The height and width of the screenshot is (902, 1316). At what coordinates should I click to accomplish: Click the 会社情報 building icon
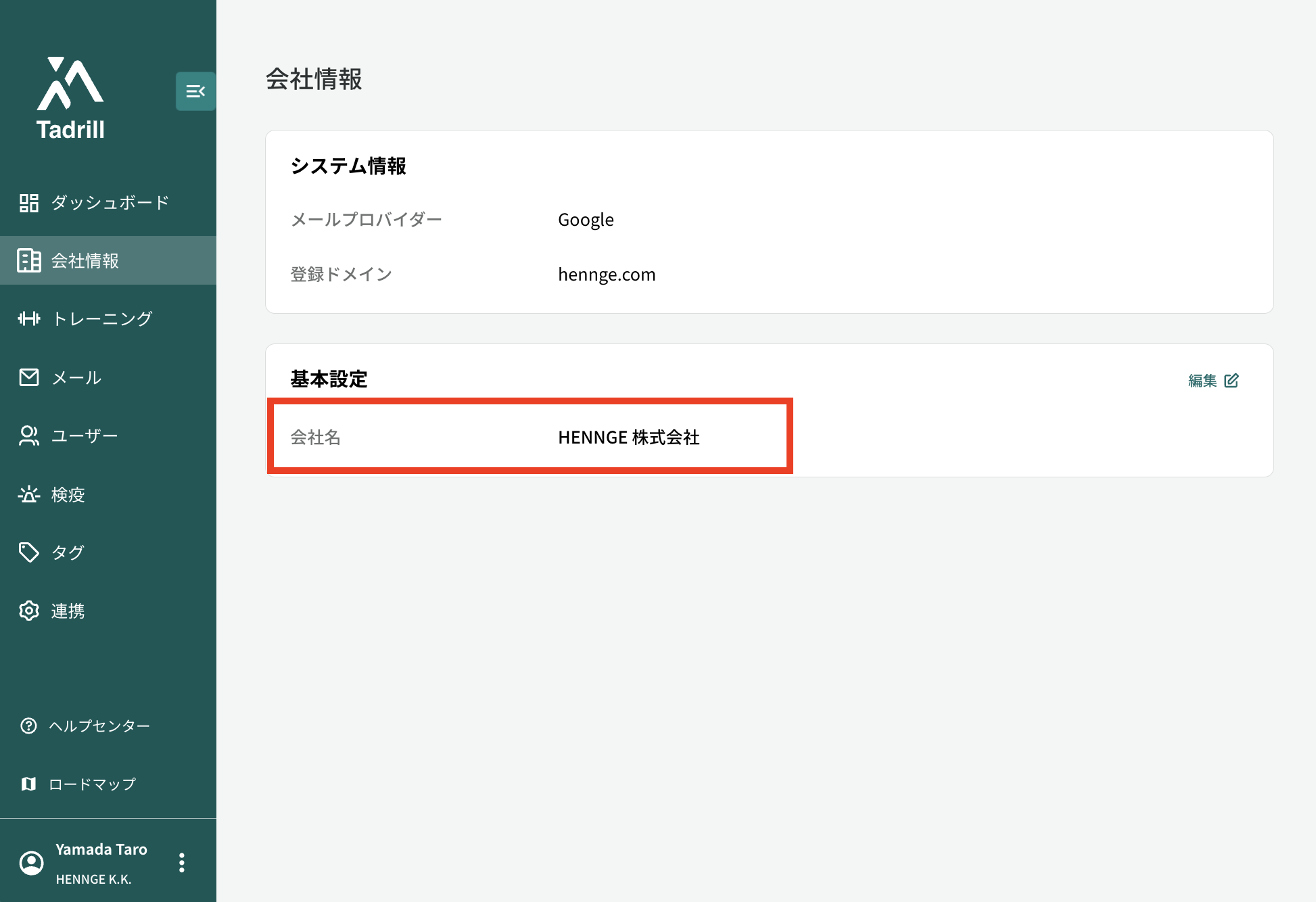point(29,260)
